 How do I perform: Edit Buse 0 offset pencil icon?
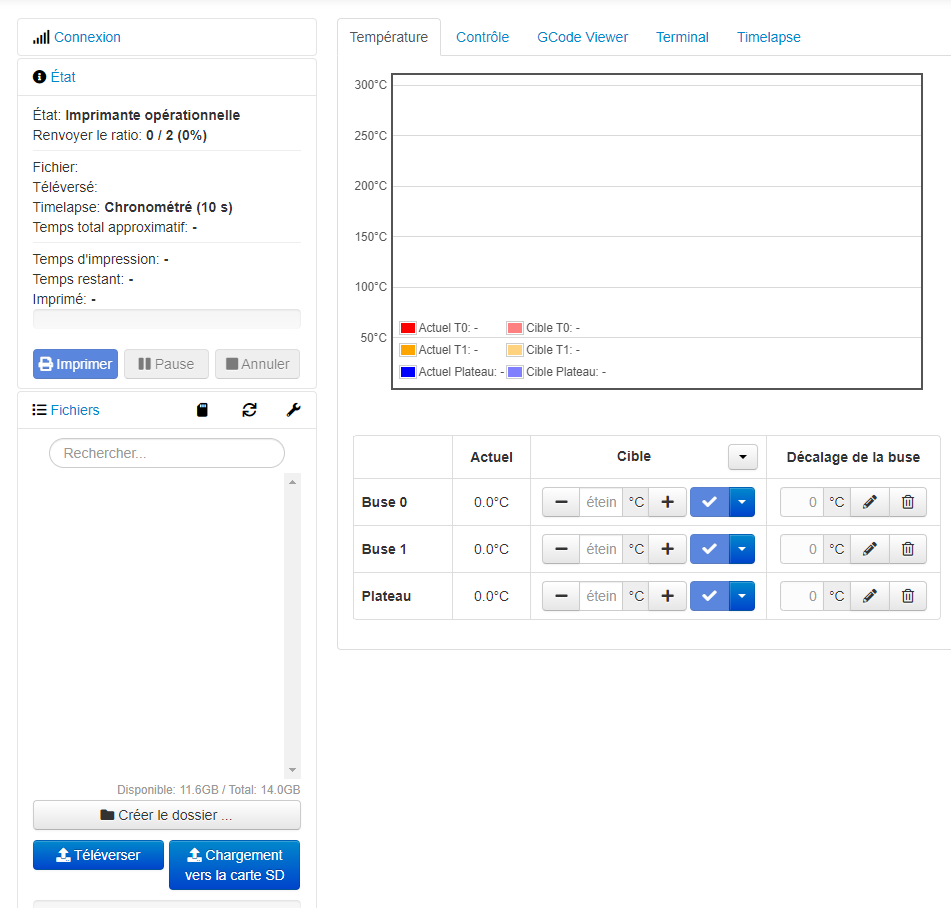(870, 502)
